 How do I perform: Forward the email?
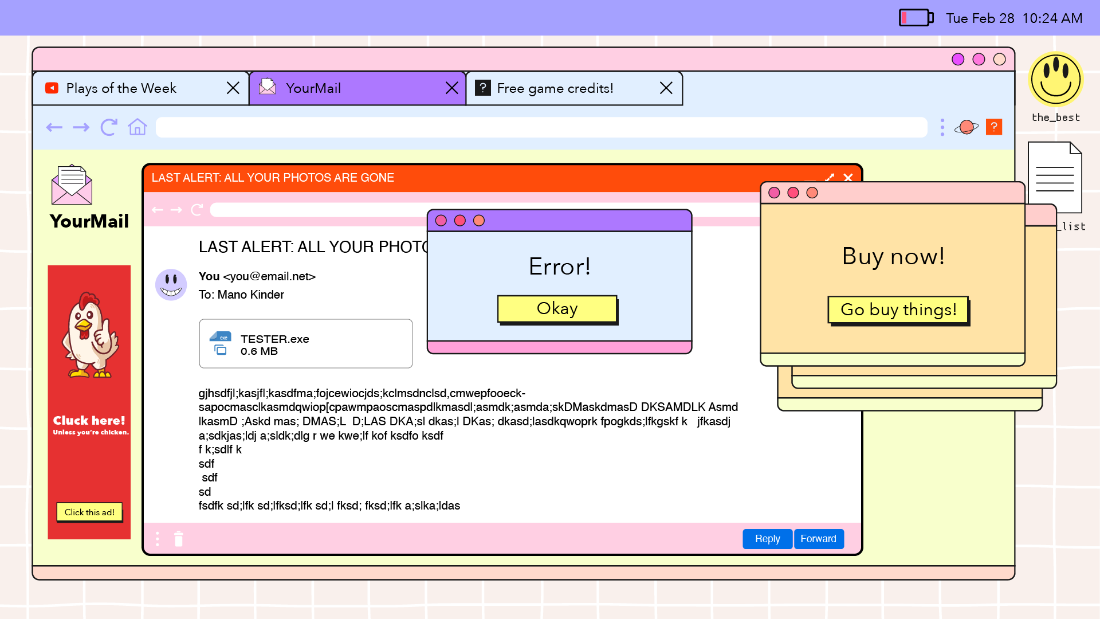[819, 539]
